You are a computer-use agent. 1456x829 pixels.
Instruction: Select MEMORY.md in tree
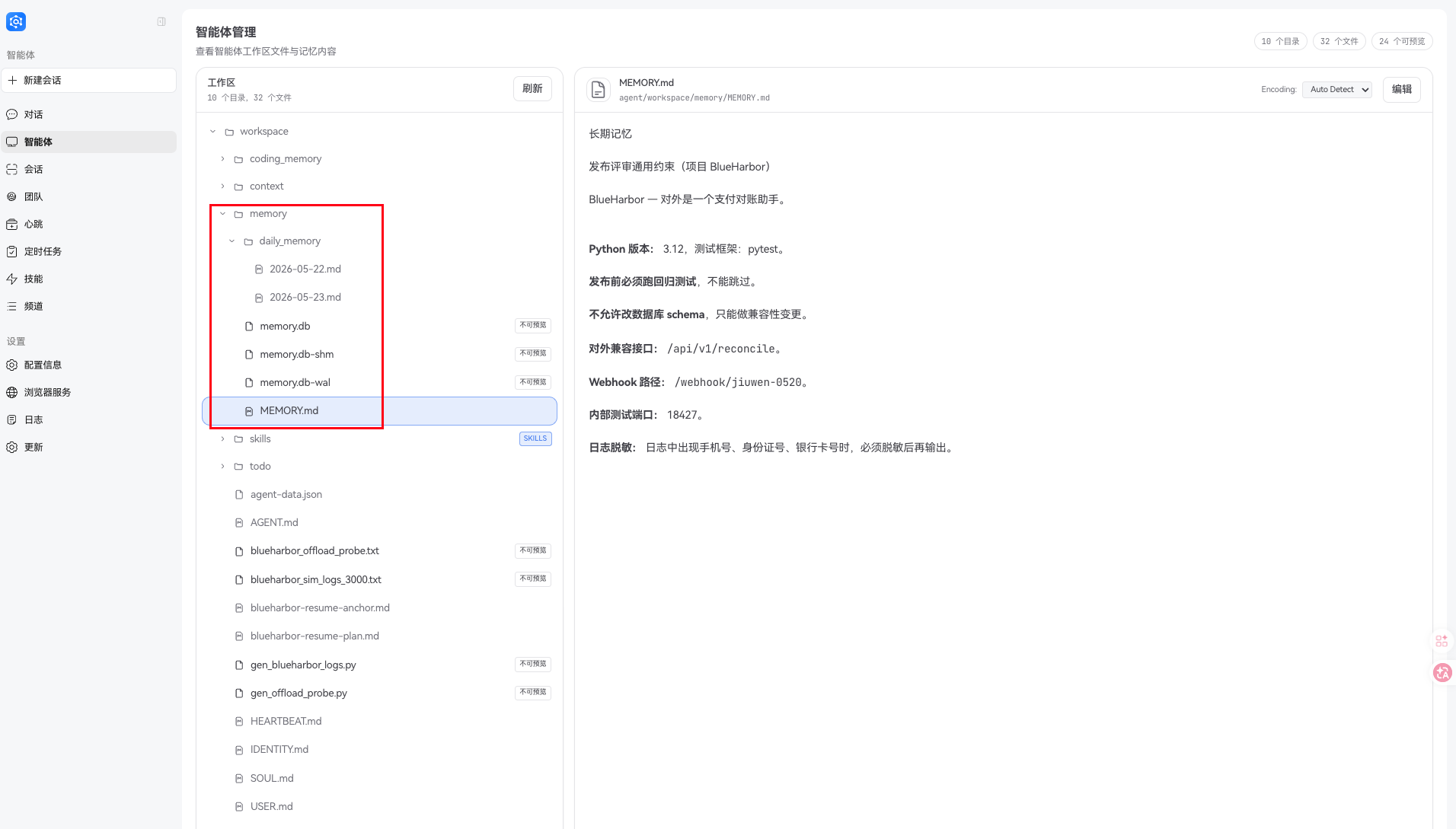point(379,411)
